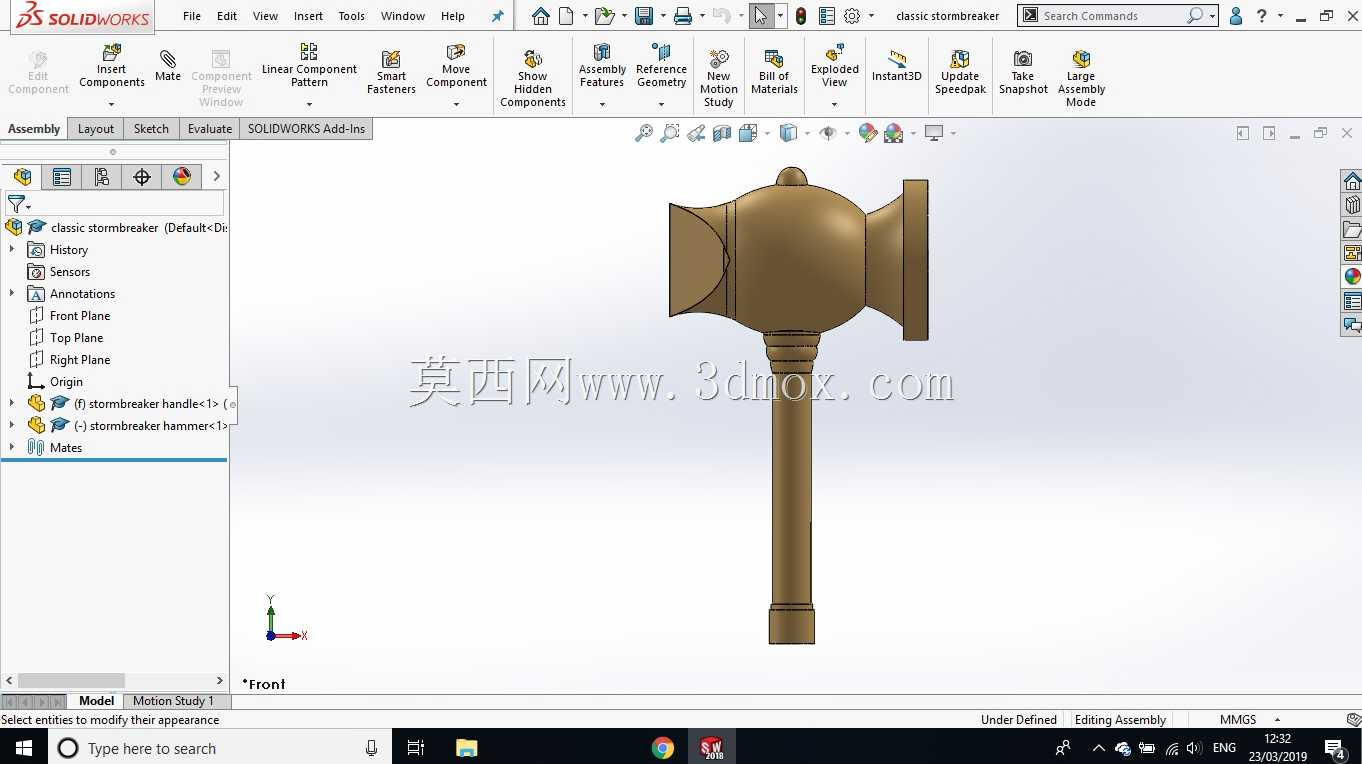Viewport: 1362px width, 764px height.
Task: Click the Rebuild traffic light icon
Action: [801, 16]
